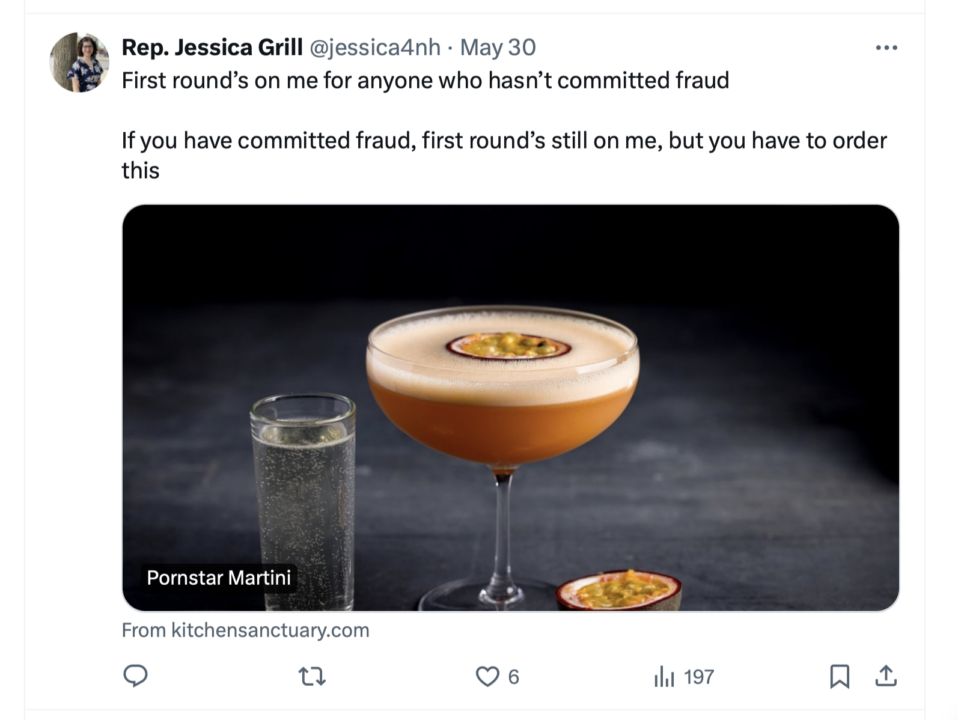Viewport: 958px width, 720px height.
Task: Click the first line about first round
Action: pyautogui.click(x=425, y=80)
